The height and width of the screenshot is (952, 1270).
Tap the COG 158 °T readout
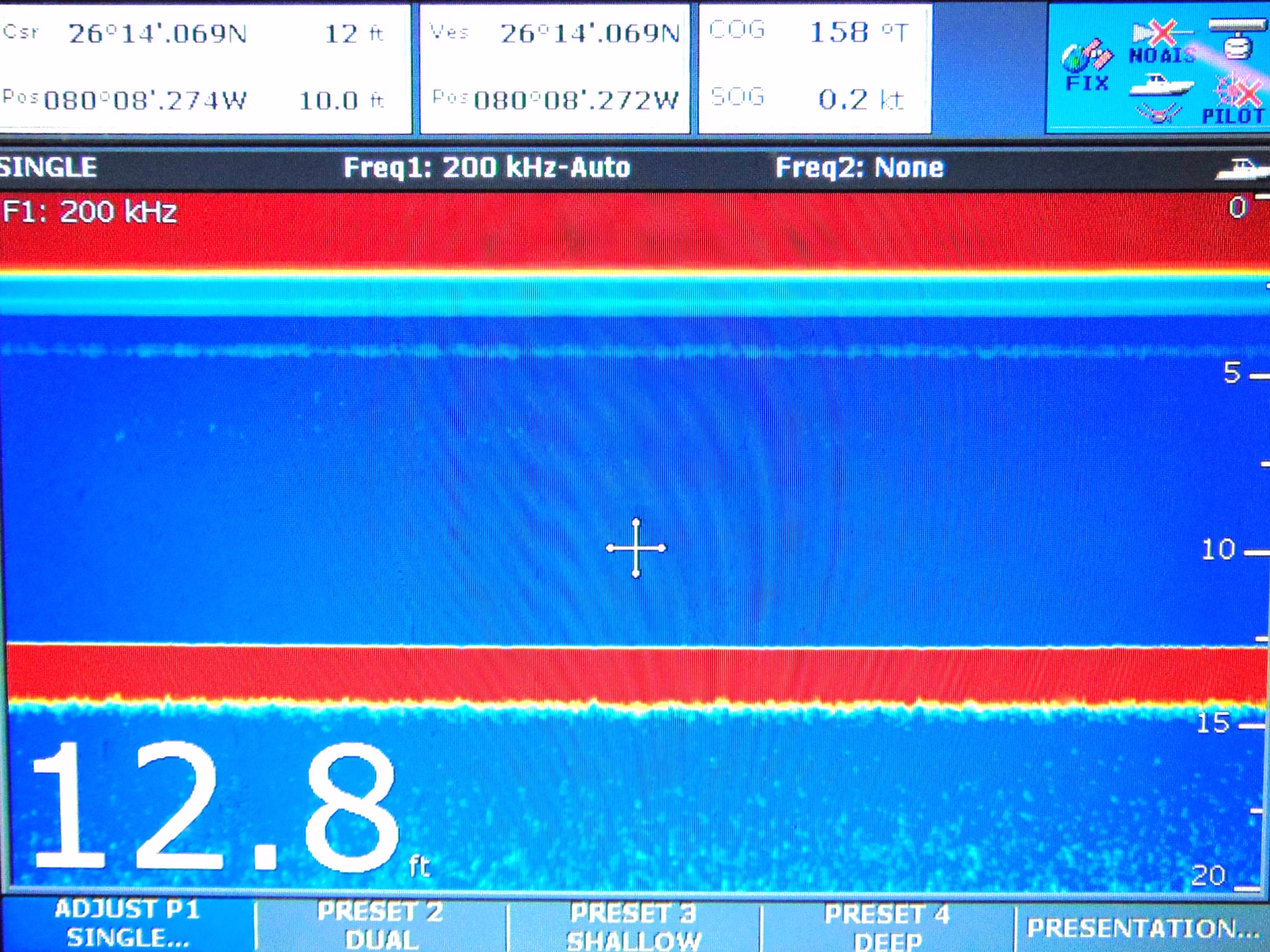811,32
